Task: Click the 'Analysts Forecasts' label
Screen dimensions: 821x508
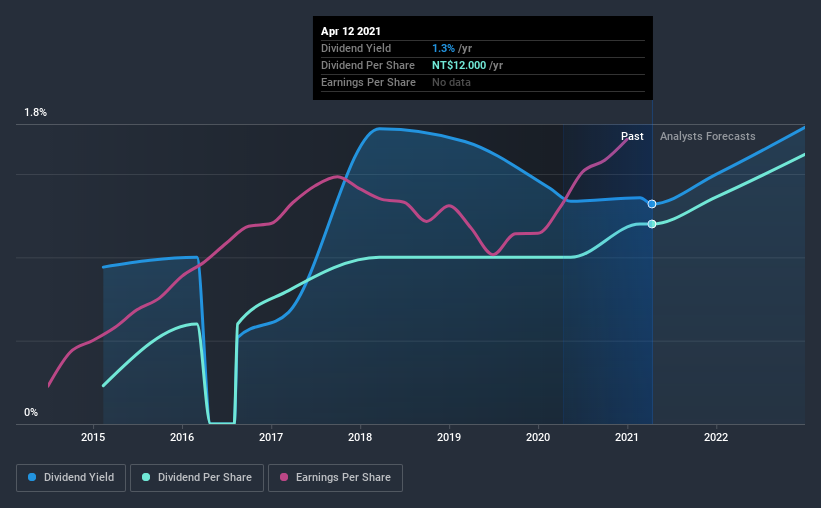Action: [x=707, y=136]
